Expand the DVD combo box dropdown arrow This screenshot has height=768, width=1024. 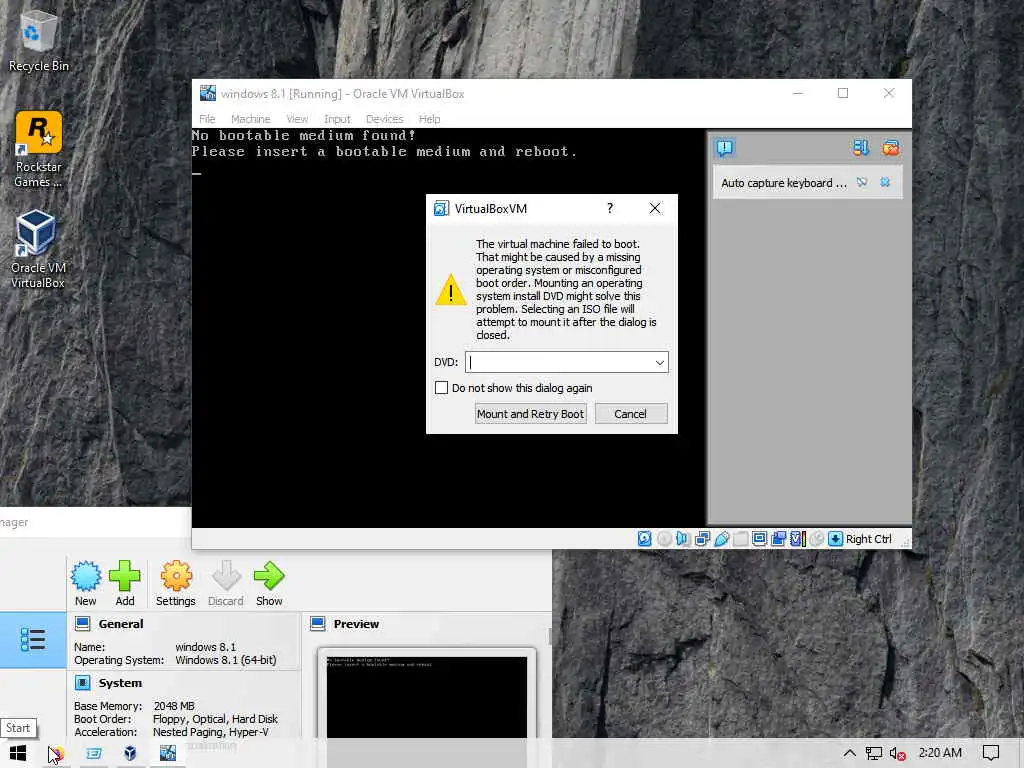click(x=660, y=362)
